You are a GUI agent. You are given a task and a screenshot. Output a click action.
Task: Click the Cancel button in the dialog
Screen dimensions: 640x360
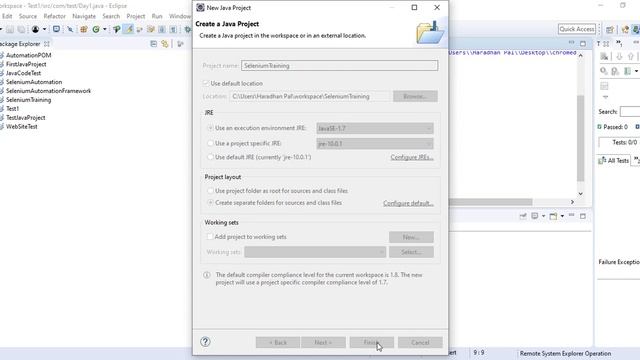[420, 342]
